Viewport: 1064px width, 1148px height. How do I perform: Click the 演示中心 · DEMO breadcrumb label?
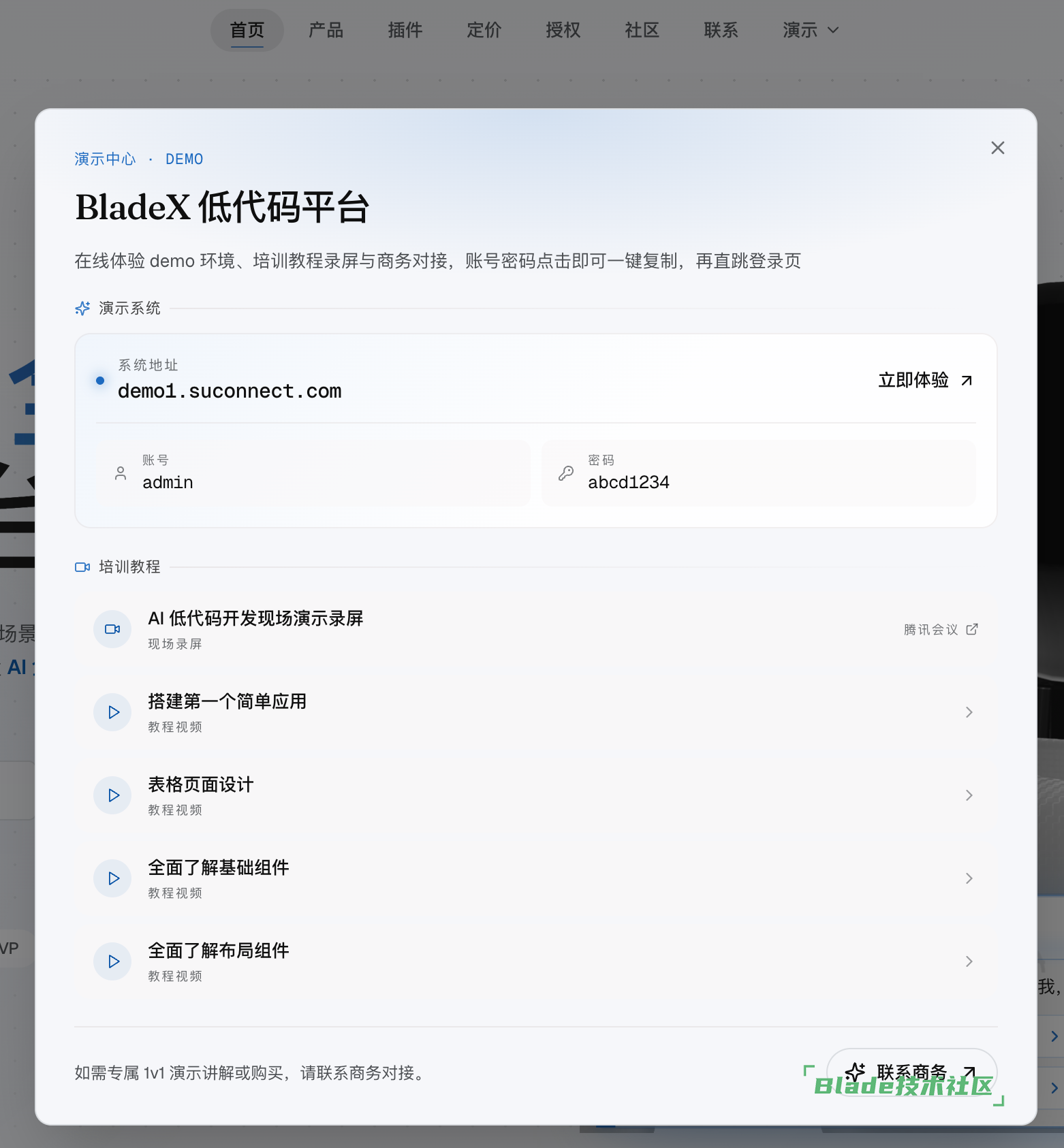139,159
